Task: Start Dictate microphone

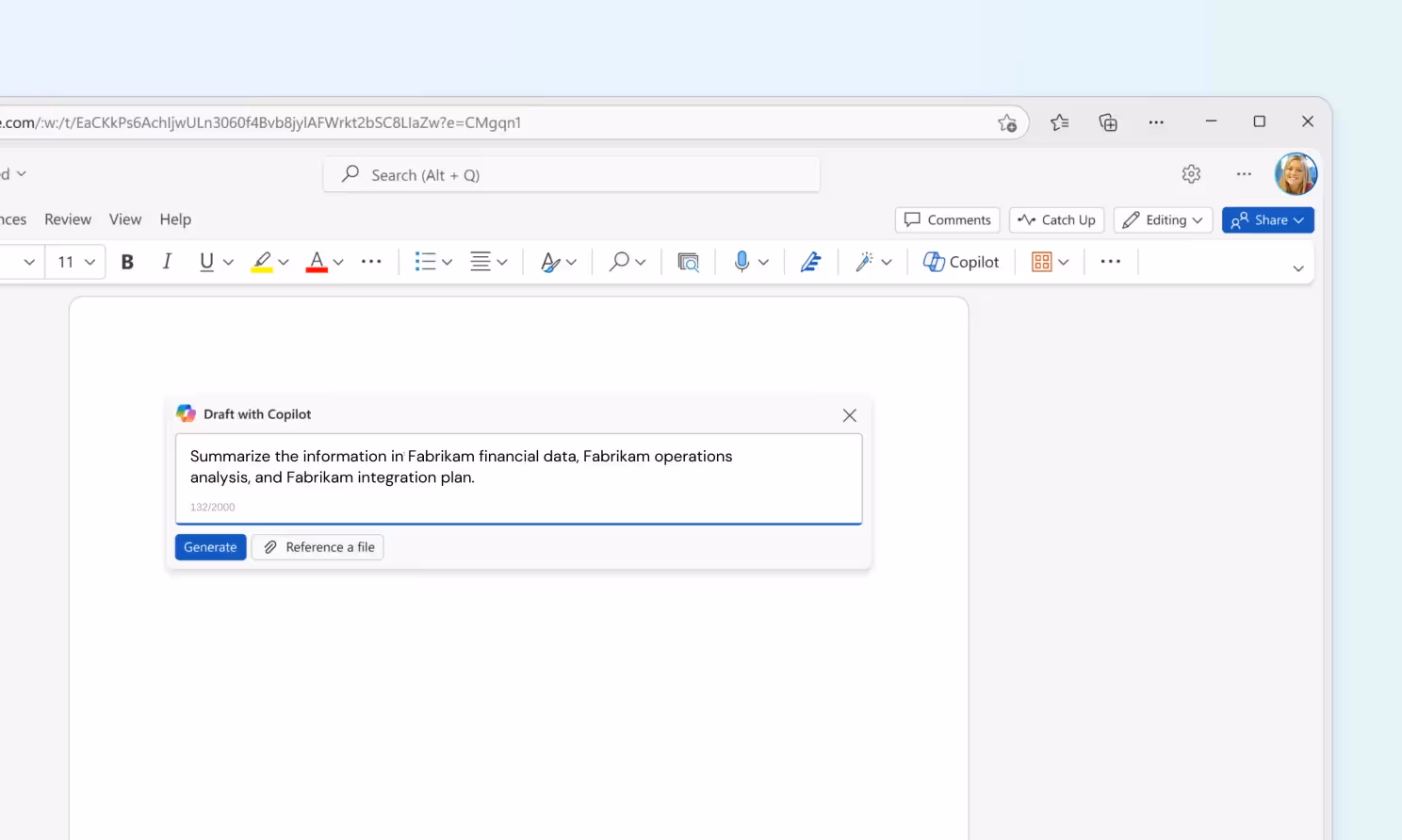Action: [x=742, y=262]
